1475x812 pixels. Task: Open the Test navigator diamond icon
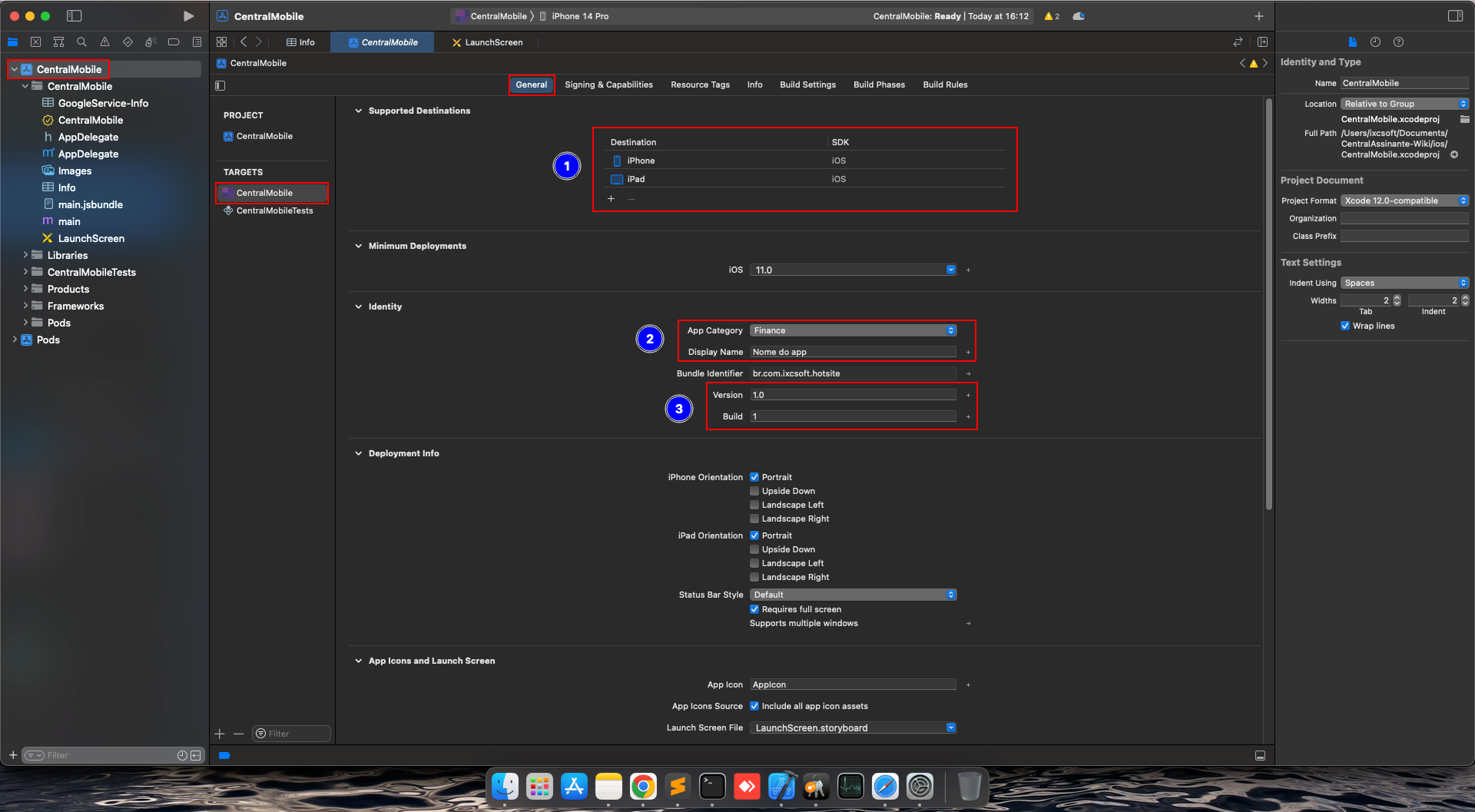point(128,42)
